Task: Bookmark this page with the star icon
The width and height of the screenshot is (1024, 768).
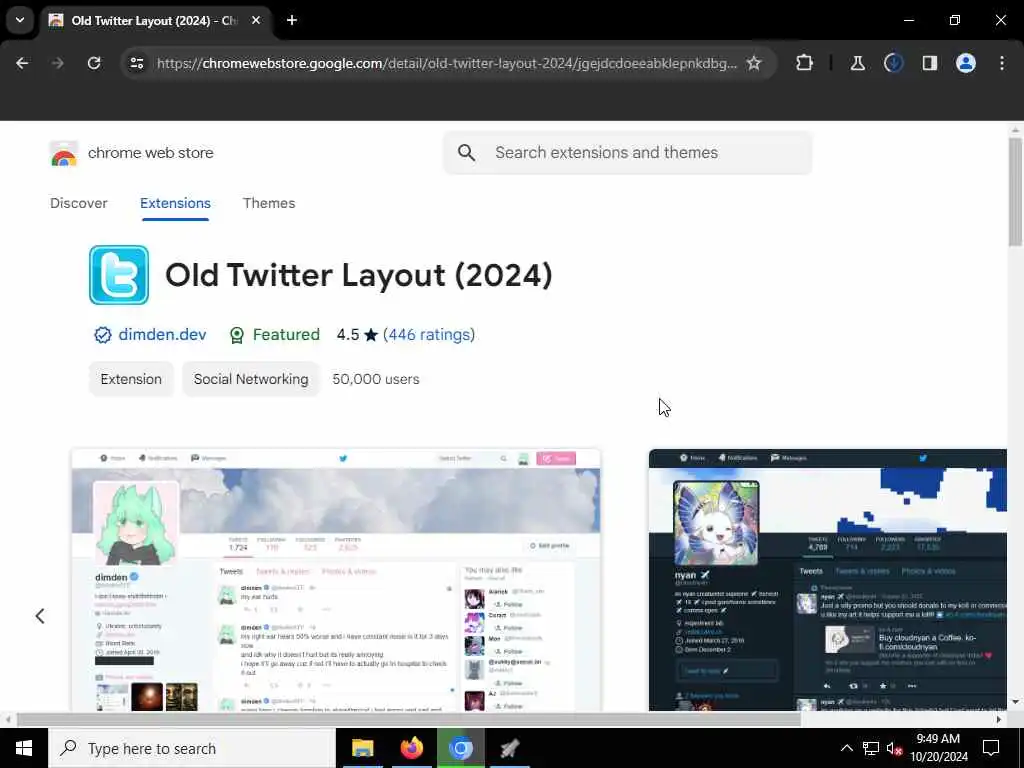Action: [754, 63]
